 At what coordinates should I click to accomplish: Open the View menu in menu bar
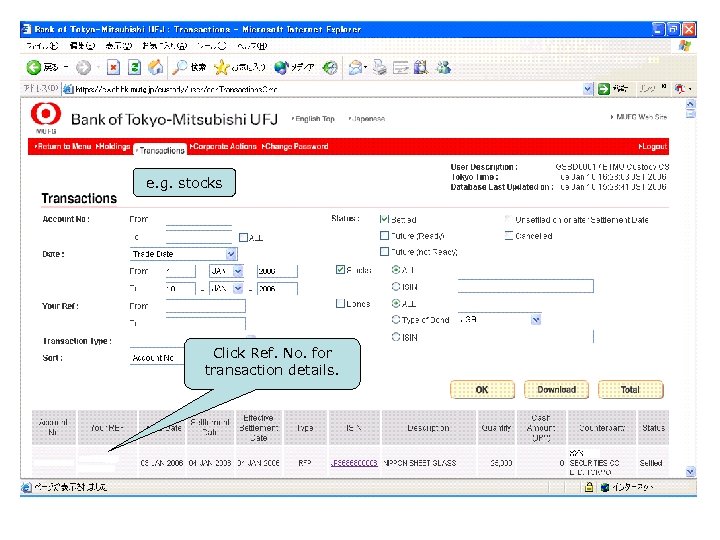click(x=118, y=45)
